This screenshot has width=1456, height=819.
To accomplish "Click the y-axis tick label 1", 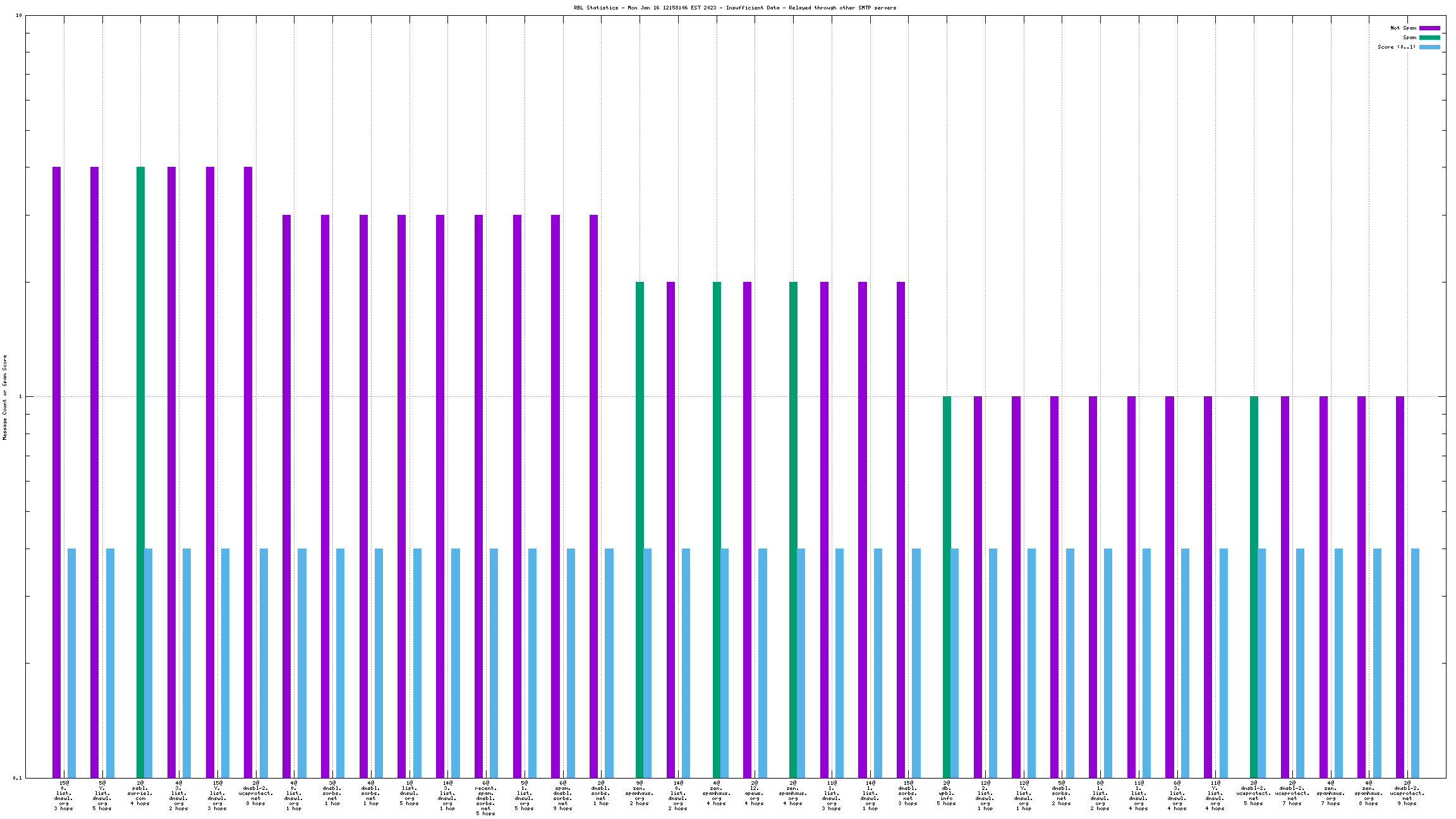I will 20,397.
